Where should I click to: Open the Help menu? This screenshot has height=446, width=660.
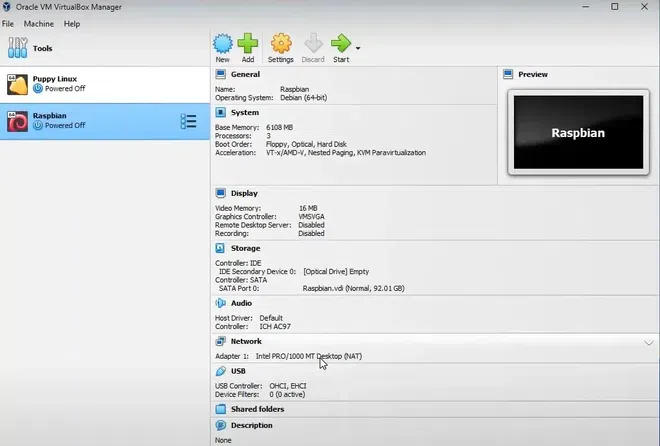pos(72,23)
